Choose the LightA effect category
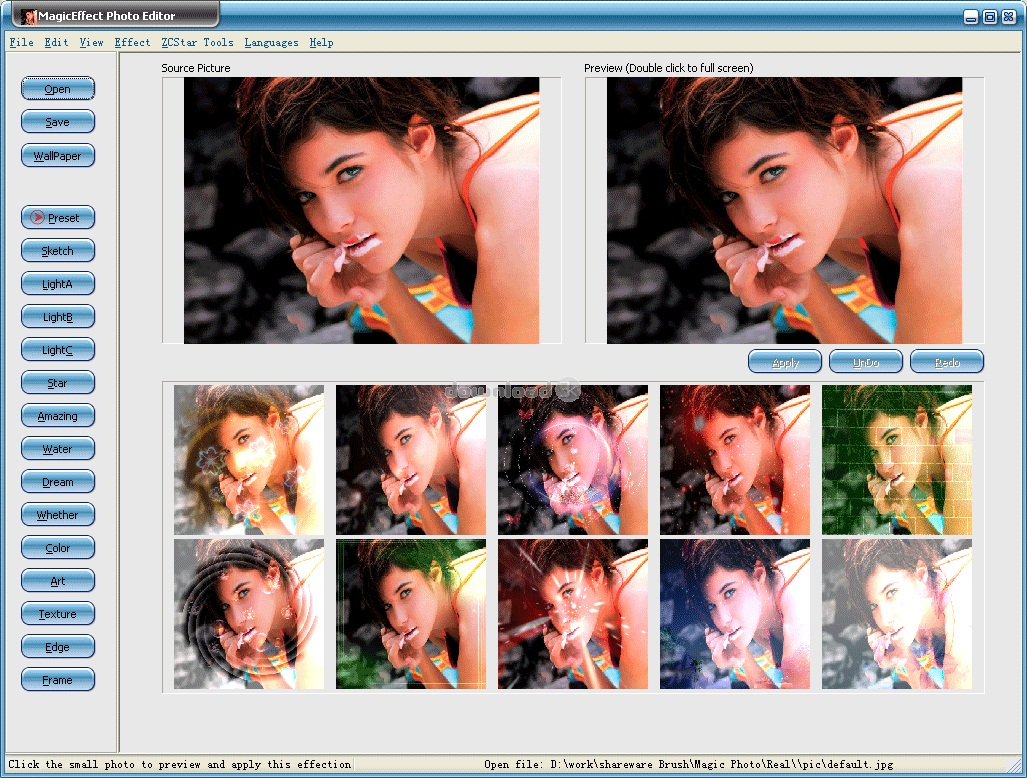The image size is (1027, 778). coord(58,284)
